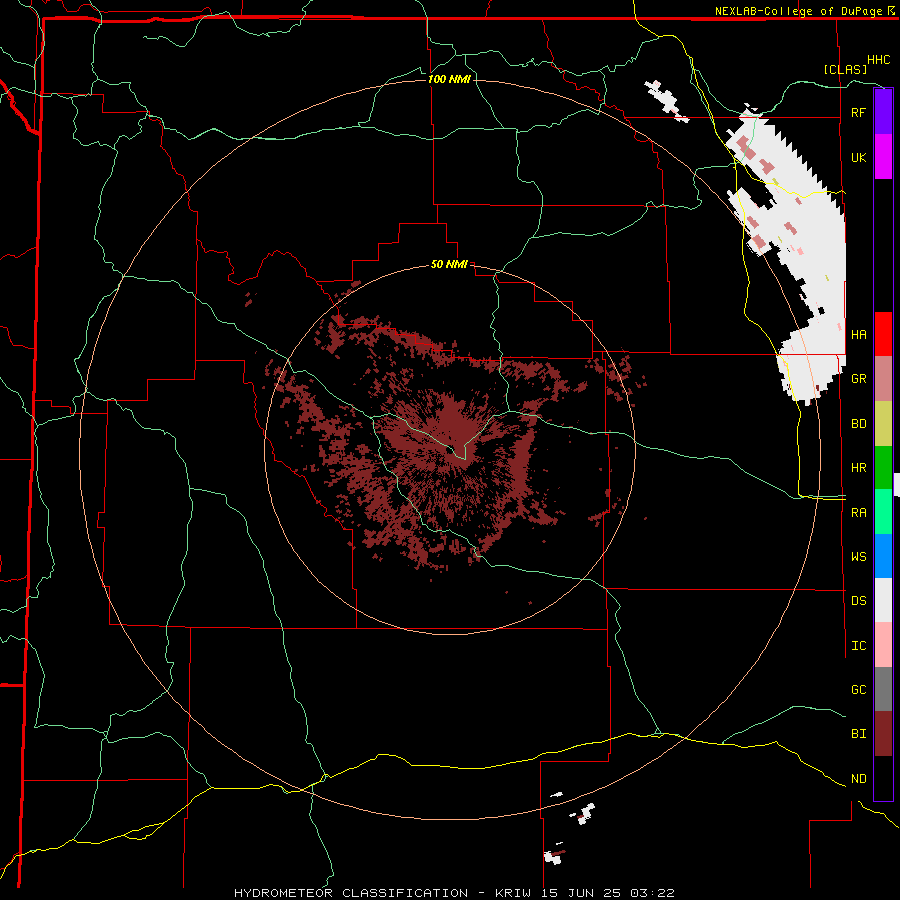Click the BD yellow legend swatch
Image resolution: width=900 pixels, height=900 pixels.
[x=883, y=424]
